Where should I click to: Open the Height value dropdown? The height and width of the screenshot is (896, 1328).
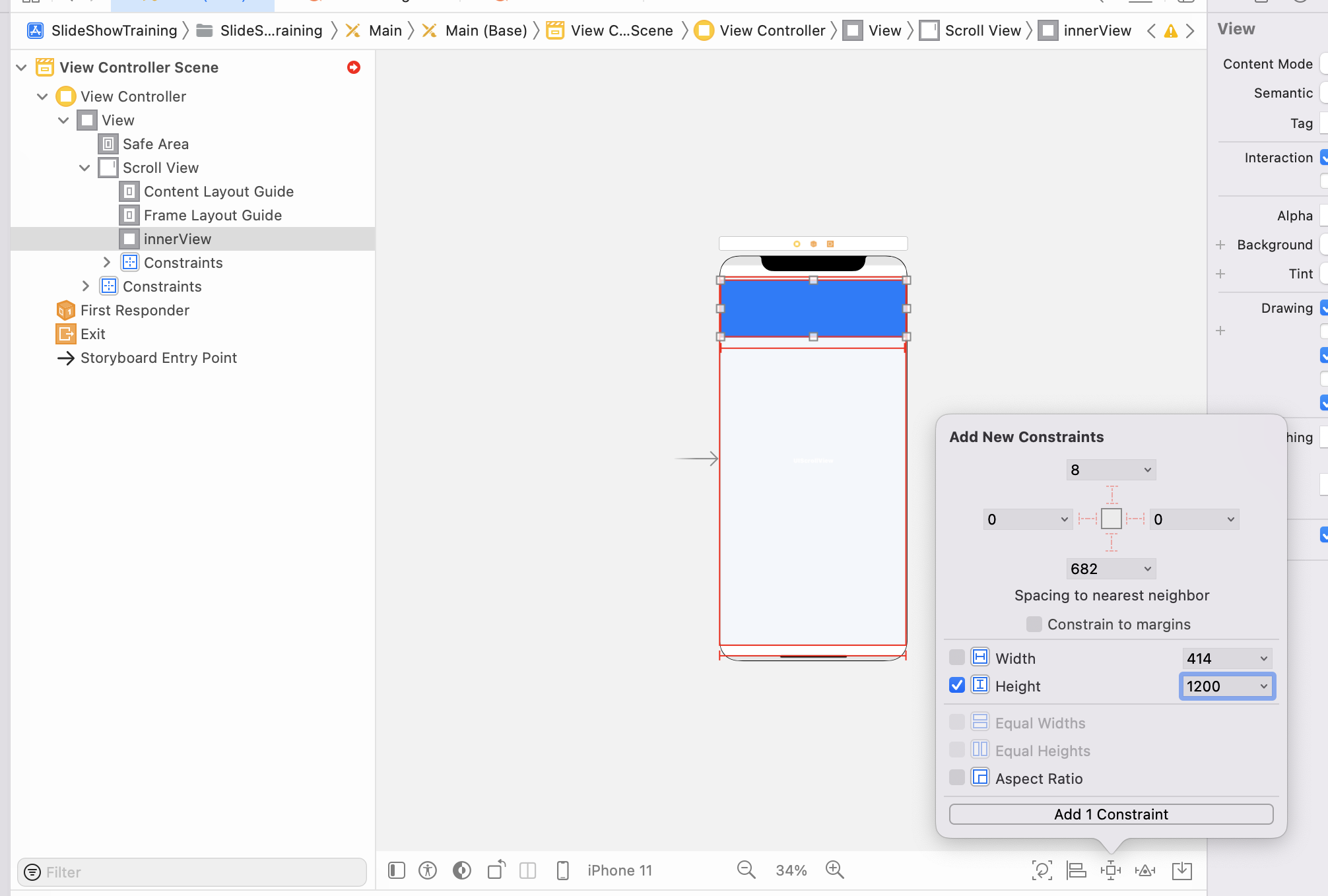(x=1263, y=686)
